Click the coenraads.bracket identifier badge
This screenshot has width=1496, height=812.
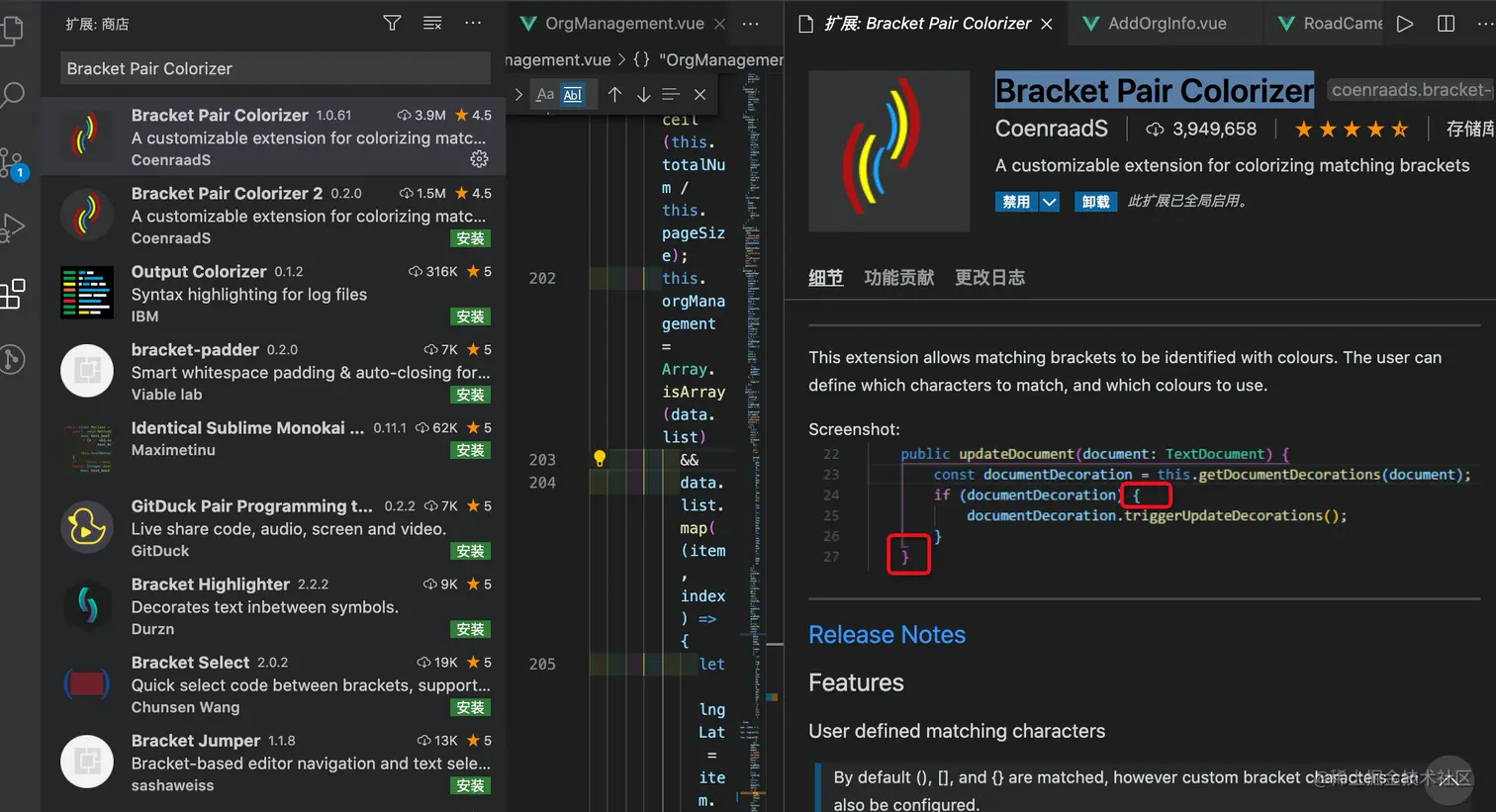coord(1410,90)
